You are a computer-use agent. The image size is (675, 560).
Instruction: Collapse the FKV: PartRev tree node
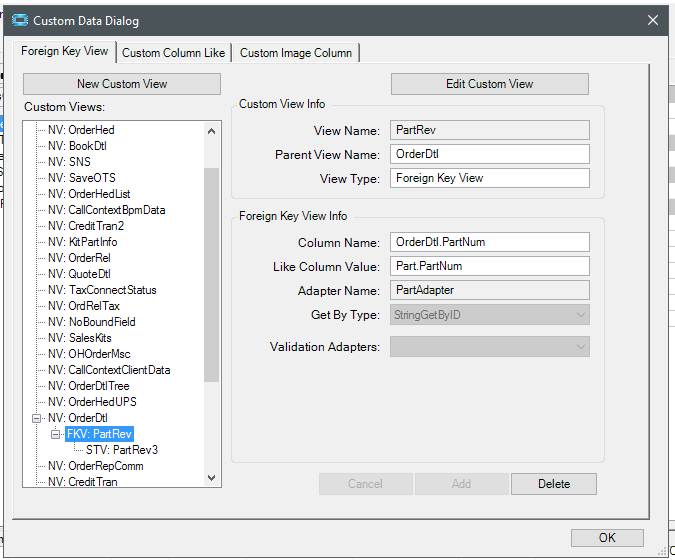55,434
